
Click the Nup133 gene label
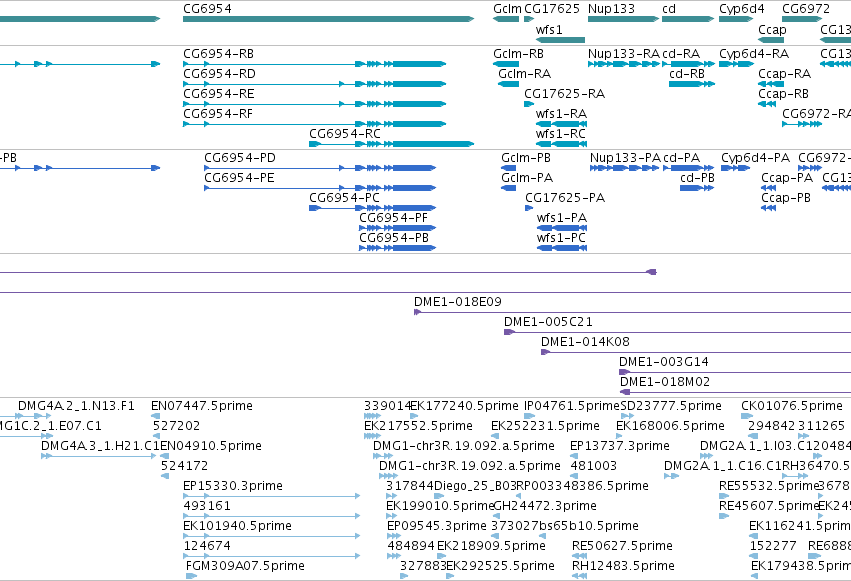coord(611,9)
